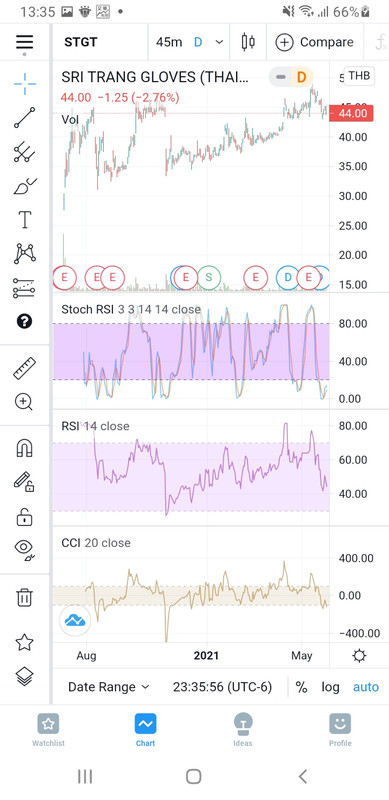Image resolution: width=389 pixels, height=800 pixels.
Task: Open the object tree layers icon
Action: pyautogui.click(x=24, y=677)
